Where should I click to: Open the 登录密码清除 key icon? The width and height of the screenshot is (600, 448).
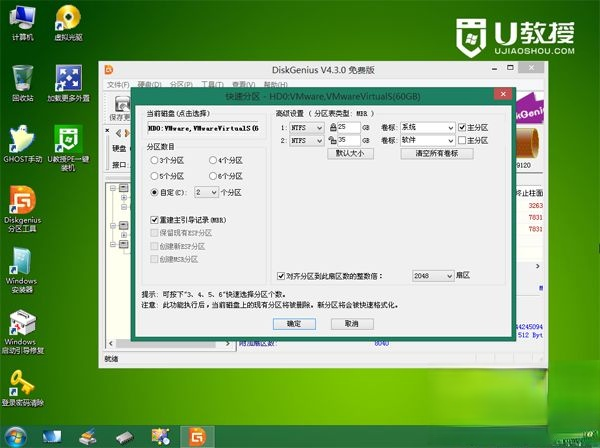(23, 388)
